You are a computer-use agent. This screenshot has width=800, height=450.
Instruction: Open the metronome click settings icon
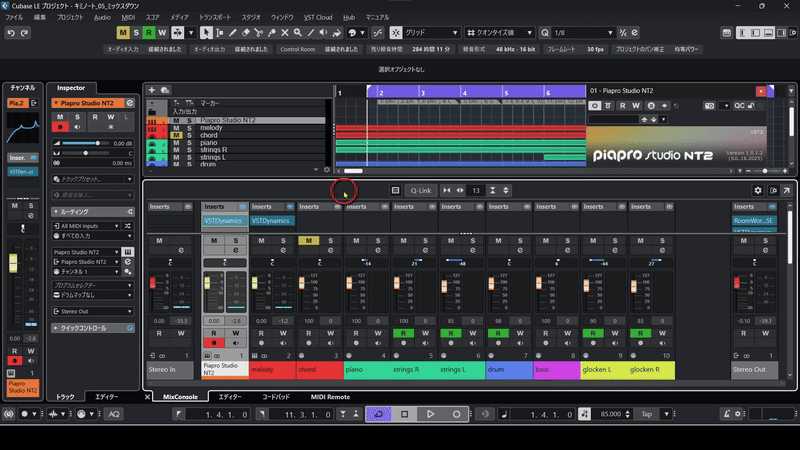737,414
